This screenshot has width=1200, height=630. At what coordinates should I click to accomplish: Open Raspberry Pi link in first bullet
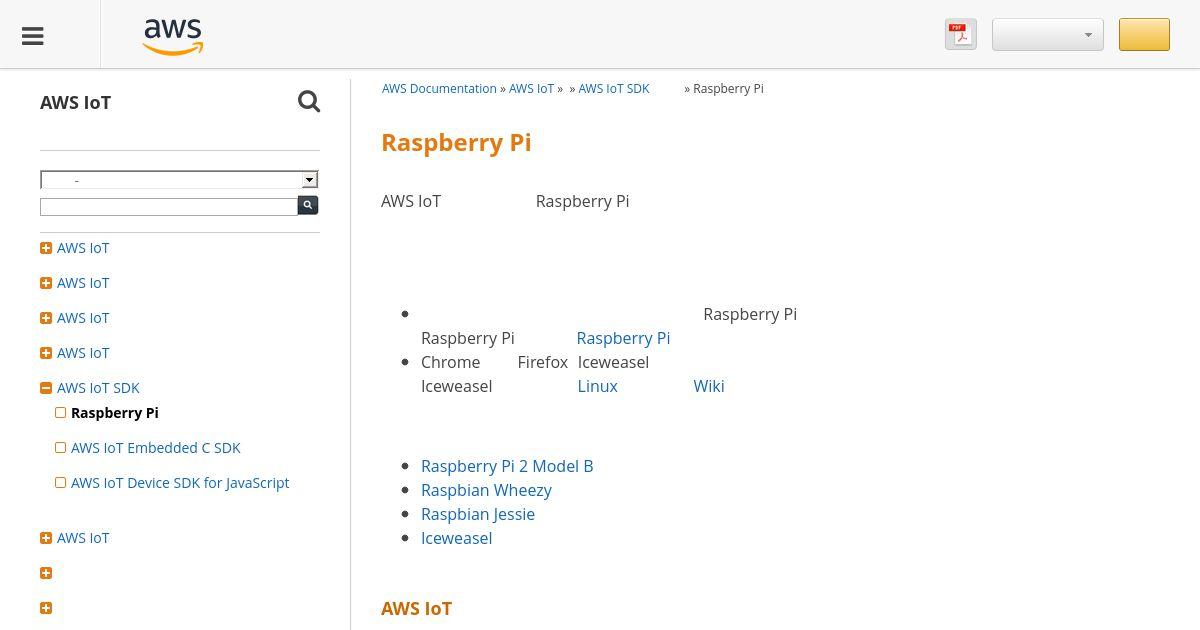(x=623, y=338)
